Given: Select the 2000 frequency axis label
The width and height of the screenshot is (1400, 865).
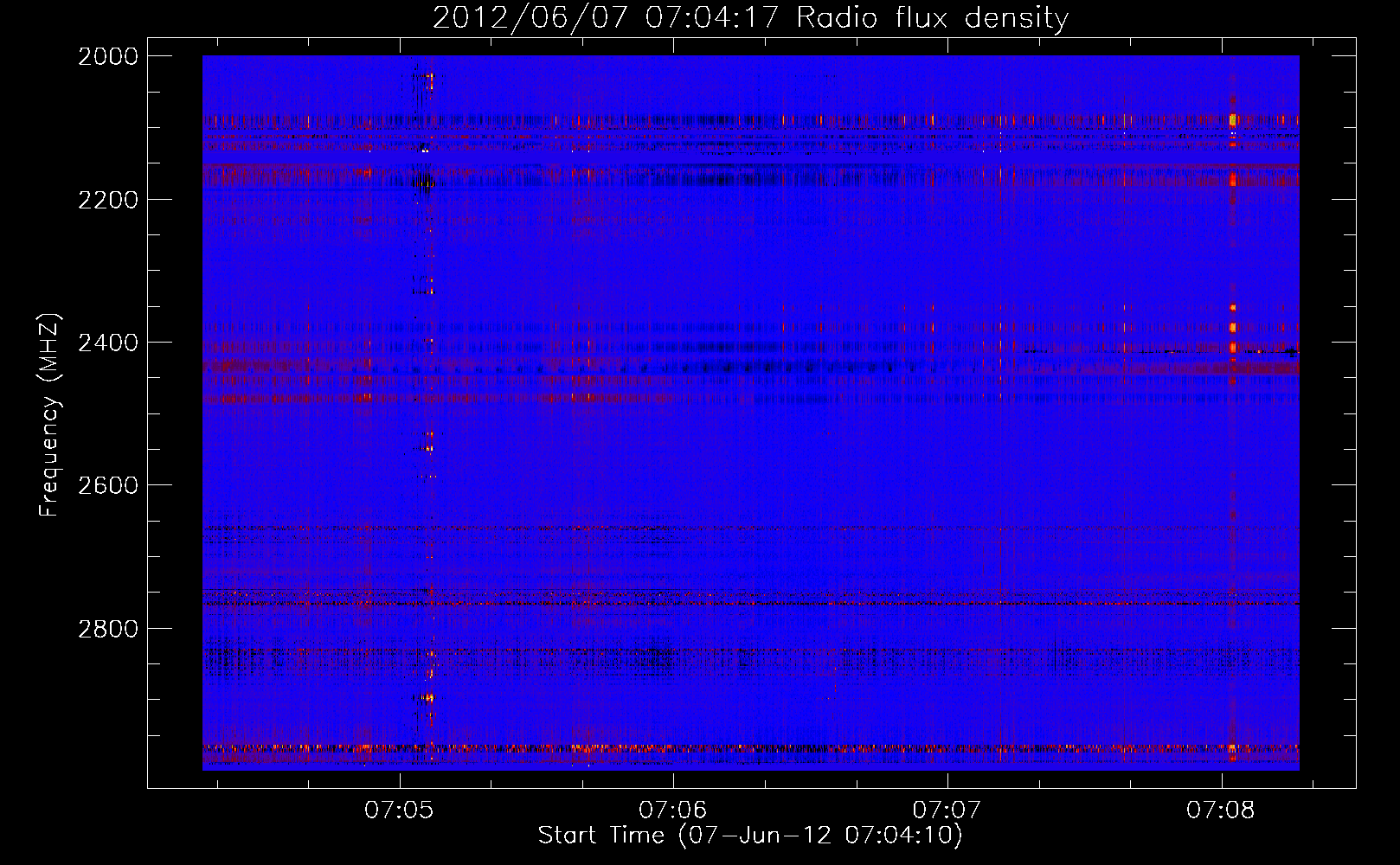Looking at the screenshot, I should click(108, 56).
